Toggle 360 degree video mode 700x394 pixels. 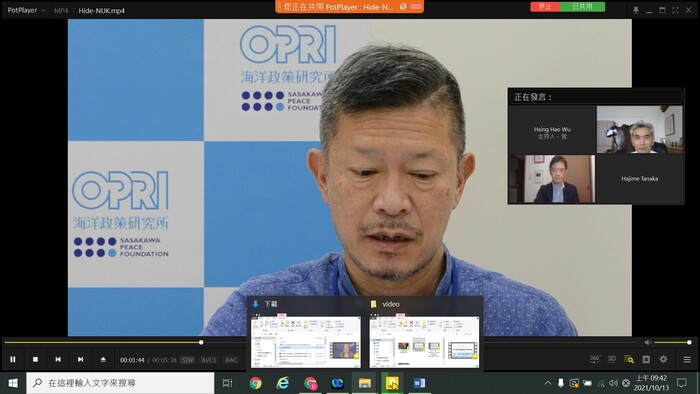[x=595, y=359]
